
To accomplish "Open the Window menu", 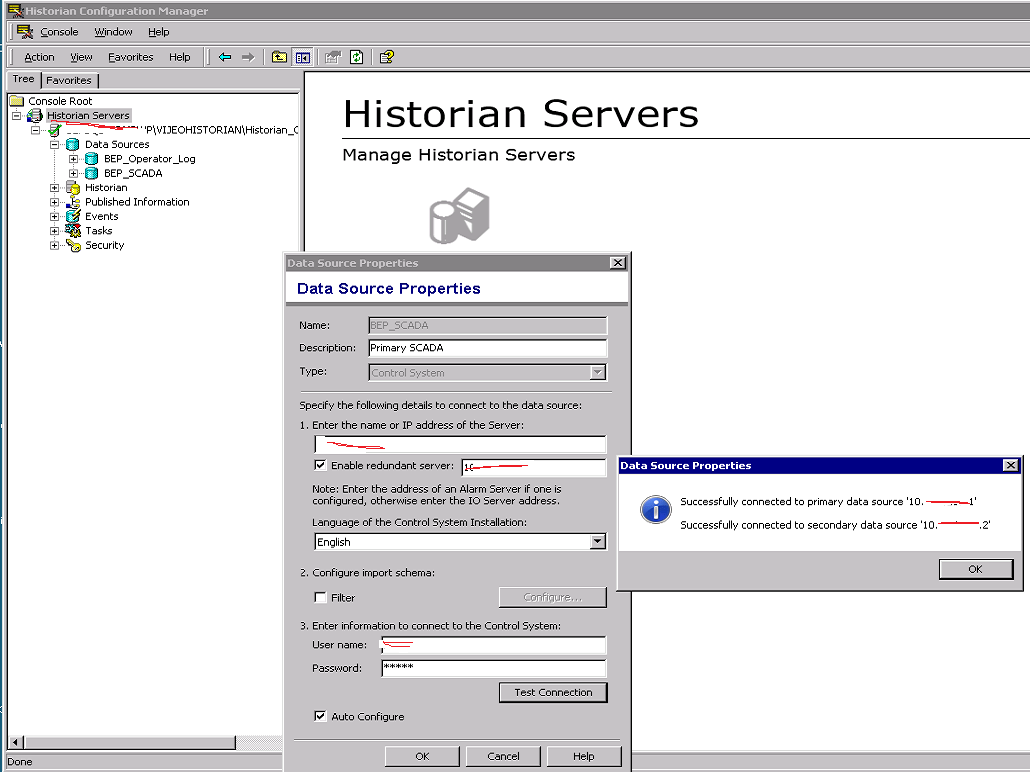I will 113,32.
